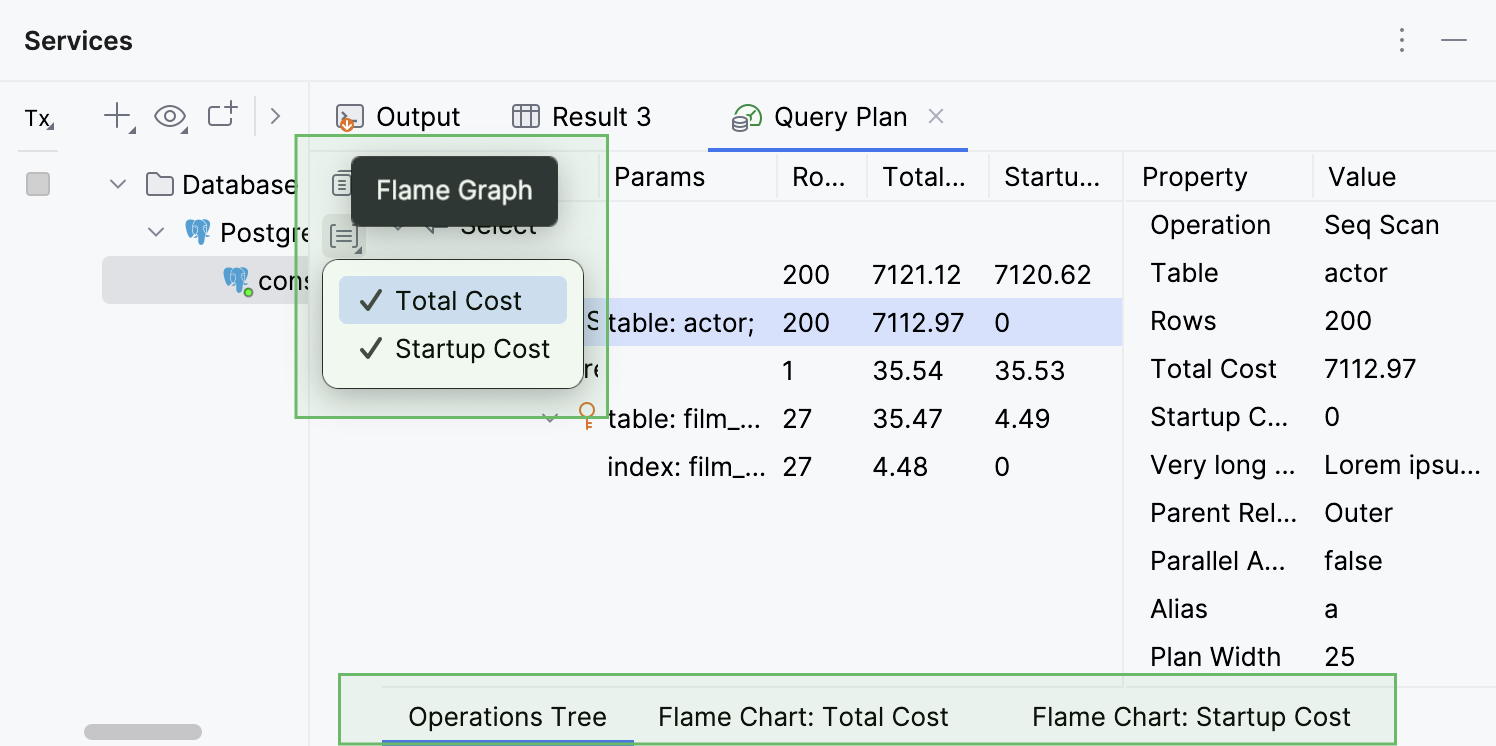Open the Services overflow menu

[1402, 40]
